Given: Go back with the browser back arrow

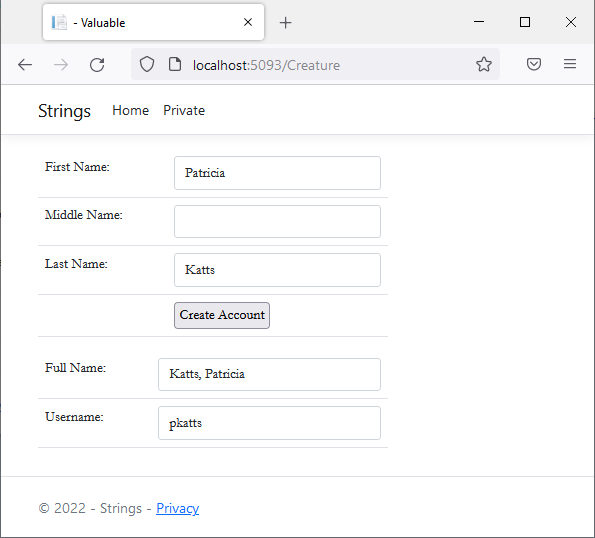Looking at the screenshot, I should click(25, 65).
